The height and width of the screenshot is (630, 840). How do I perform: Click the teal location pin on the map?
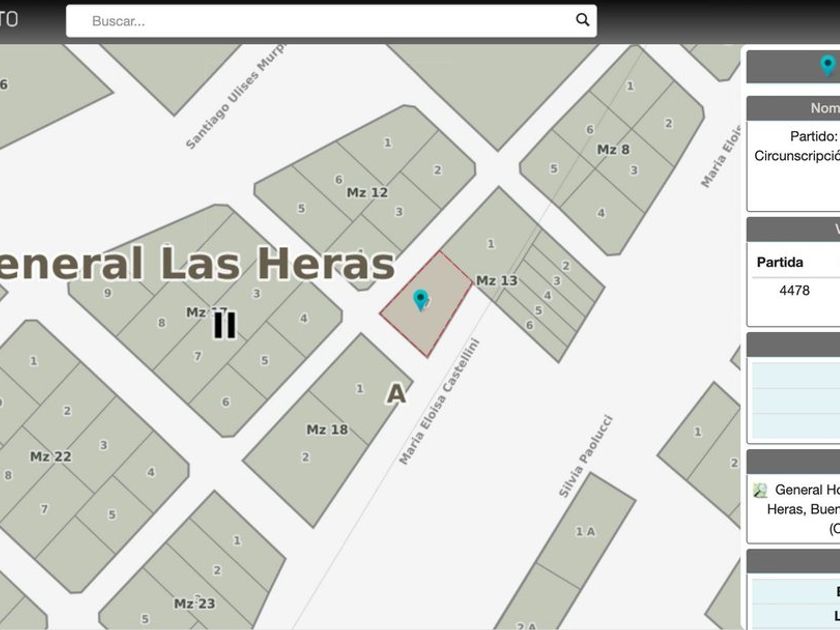point(421,300)
